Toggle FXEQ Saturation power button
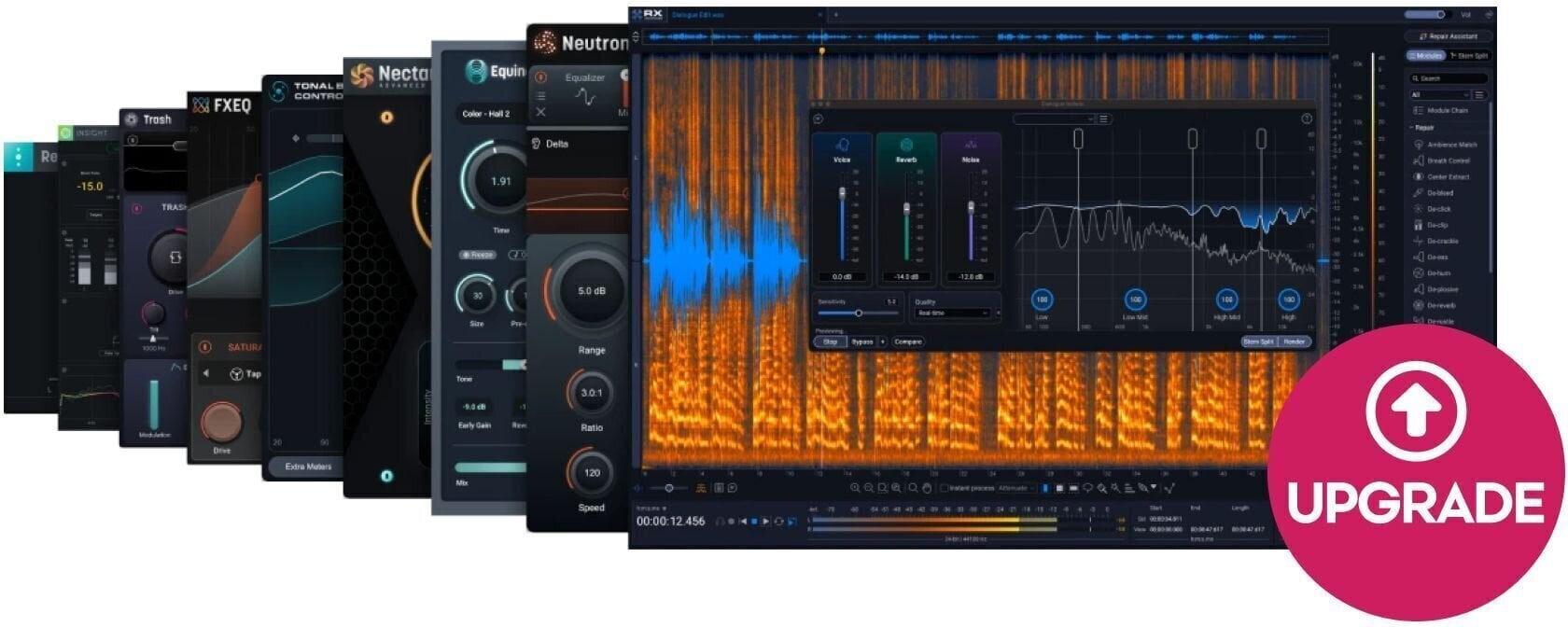The height and width of the screenshot is (627, 1568). coord(205,347)
